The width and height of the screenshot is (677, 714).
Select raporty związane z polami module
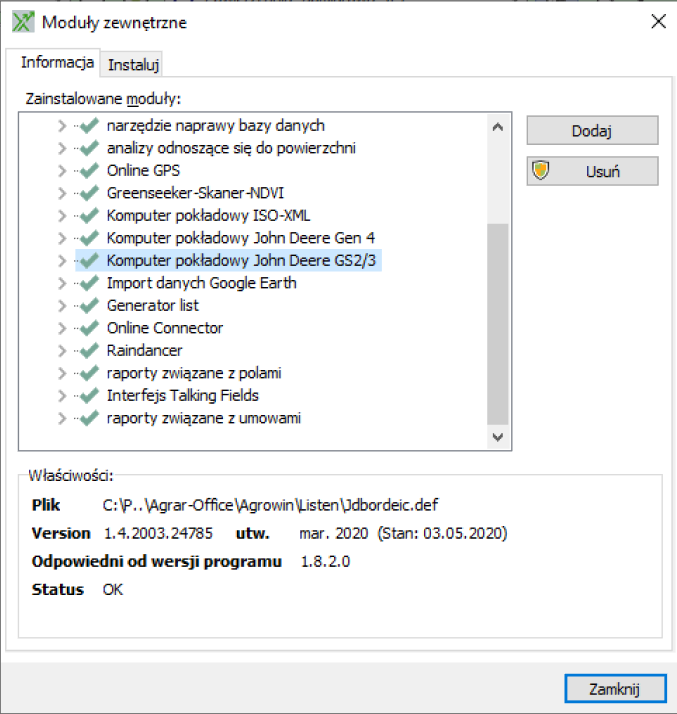coord(194,373)
